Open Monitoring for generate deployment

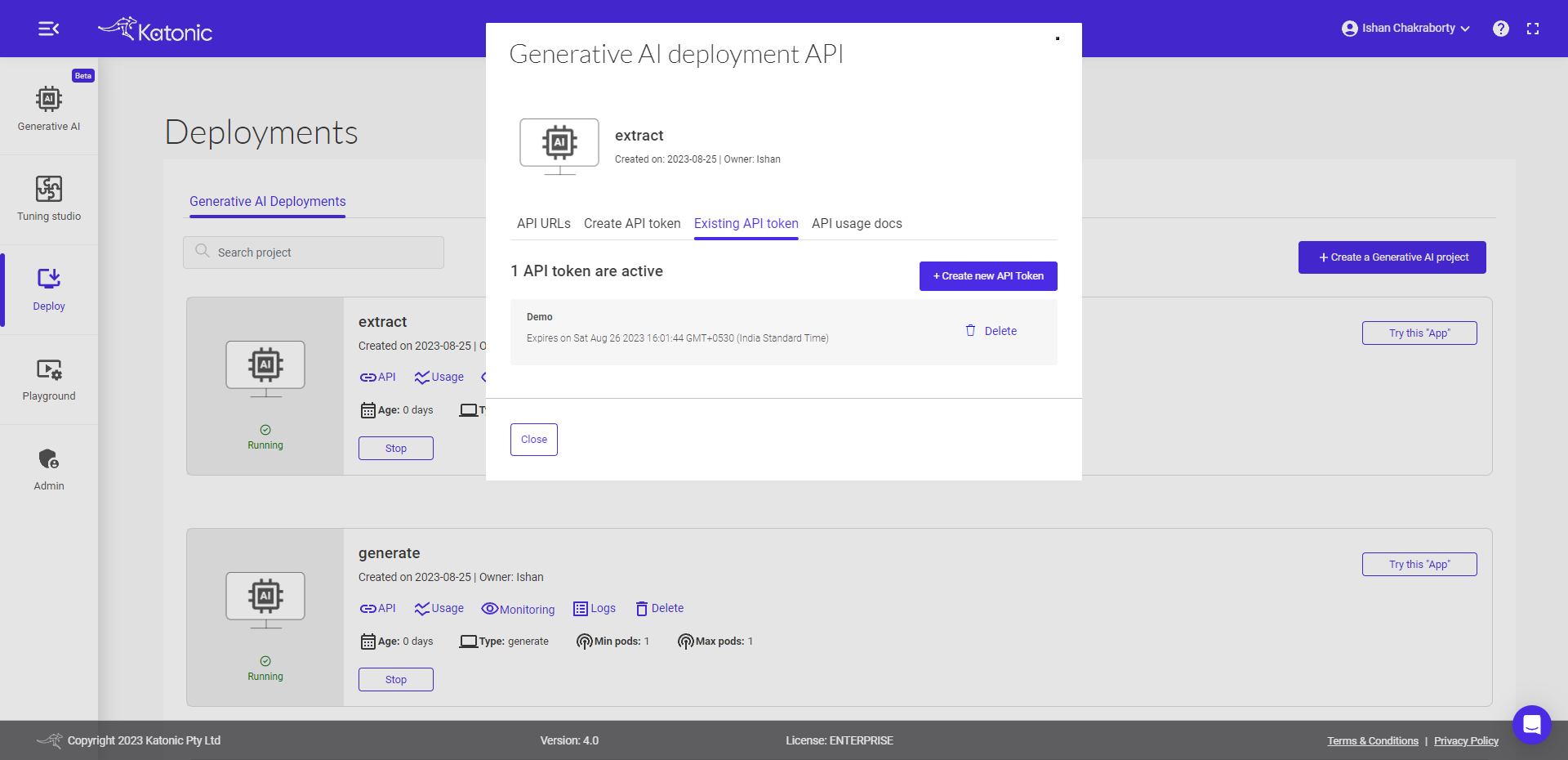[x=518, y=609]
